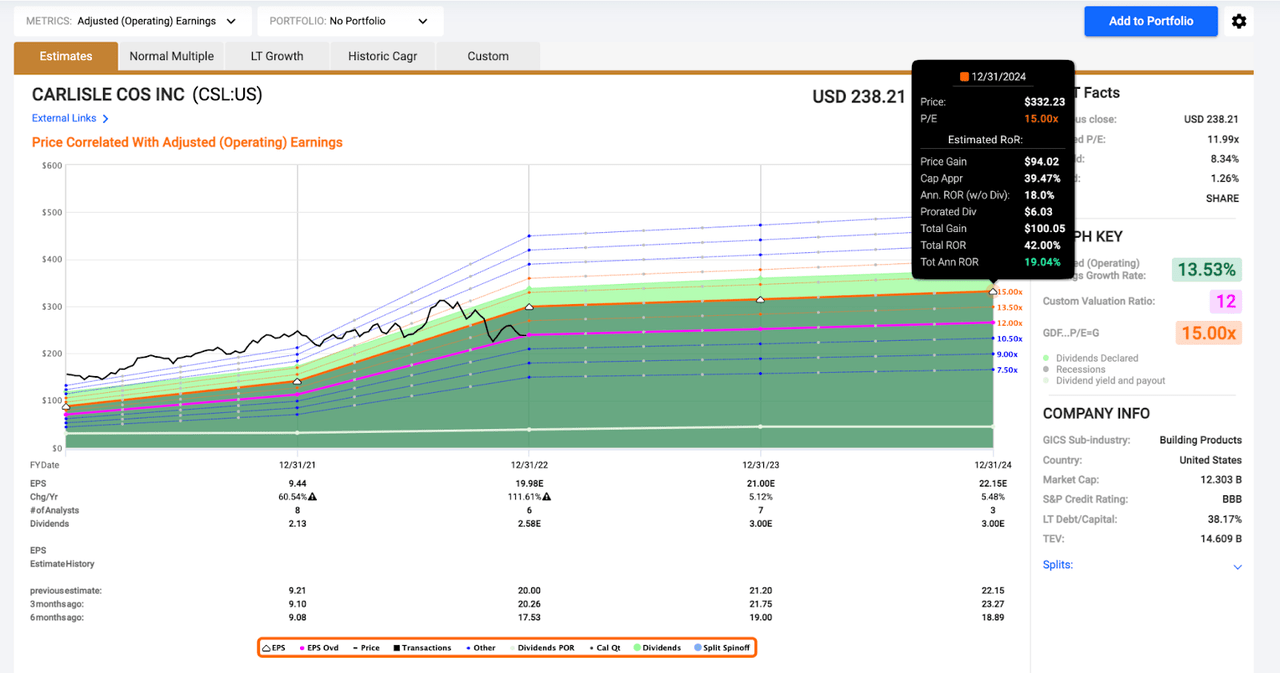Click the pink Custom Valuation Ratio 12 swatch
Viewport: 1280px width, 673px height.
pos(1226,301)
